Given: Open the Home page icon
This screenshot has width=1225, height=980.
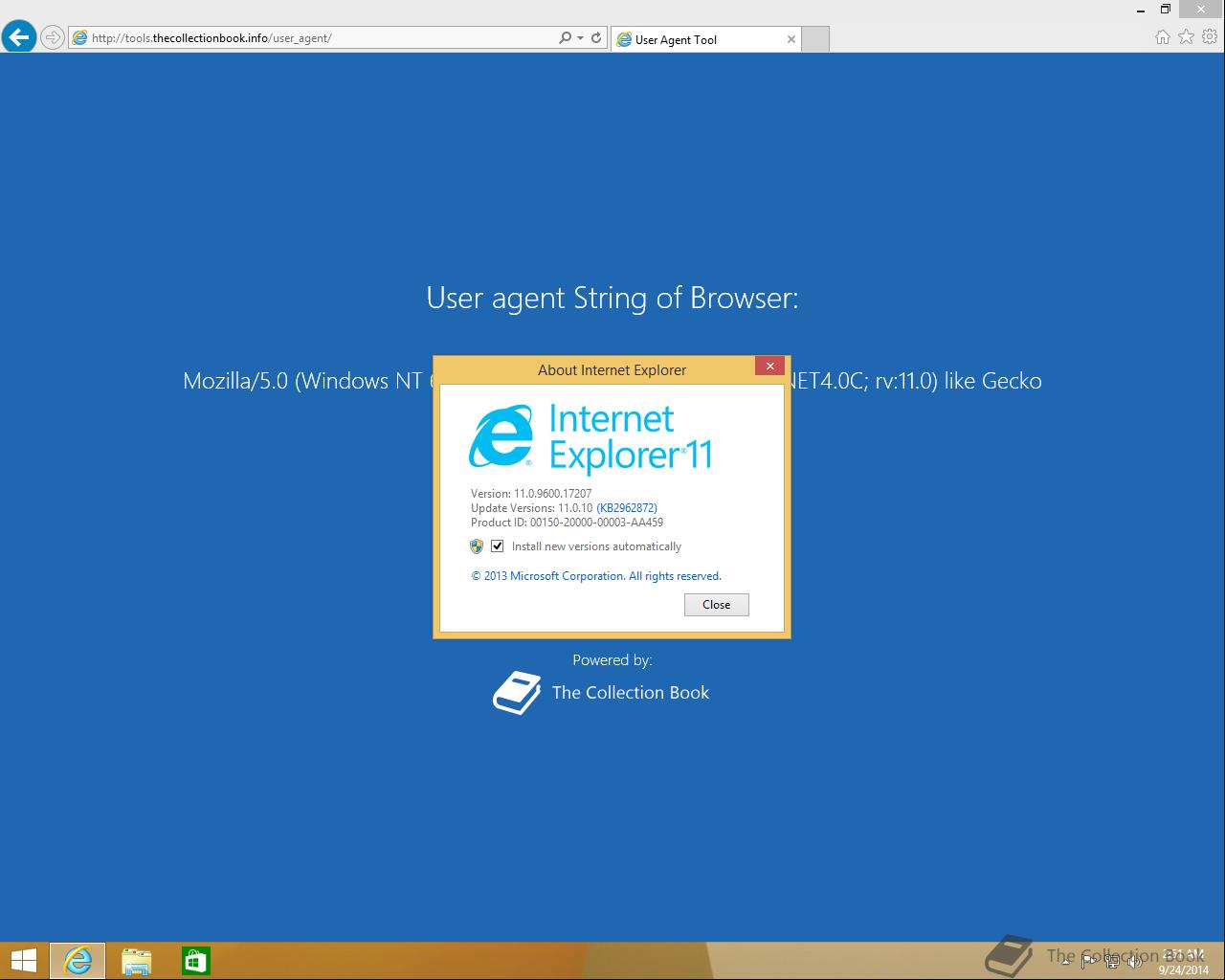Looking at the screenshot, I should (1162, 37).
